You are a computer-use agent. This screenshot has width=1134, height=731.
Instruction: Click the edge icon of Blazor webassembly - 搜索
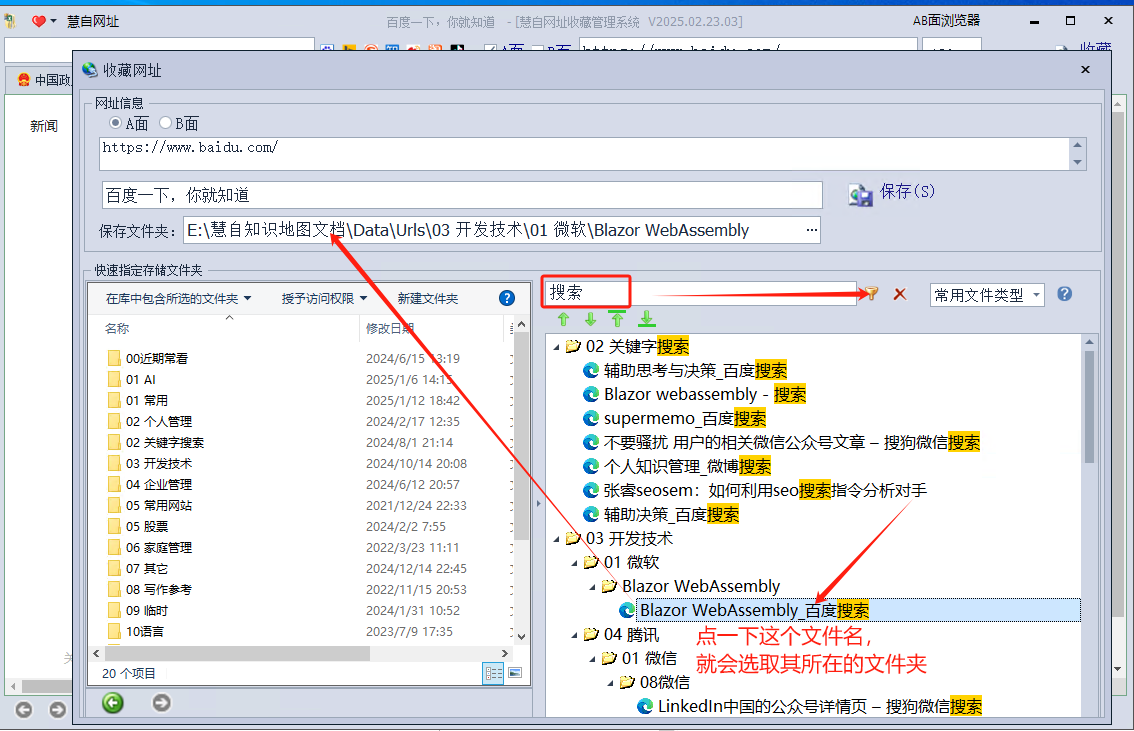591,395
